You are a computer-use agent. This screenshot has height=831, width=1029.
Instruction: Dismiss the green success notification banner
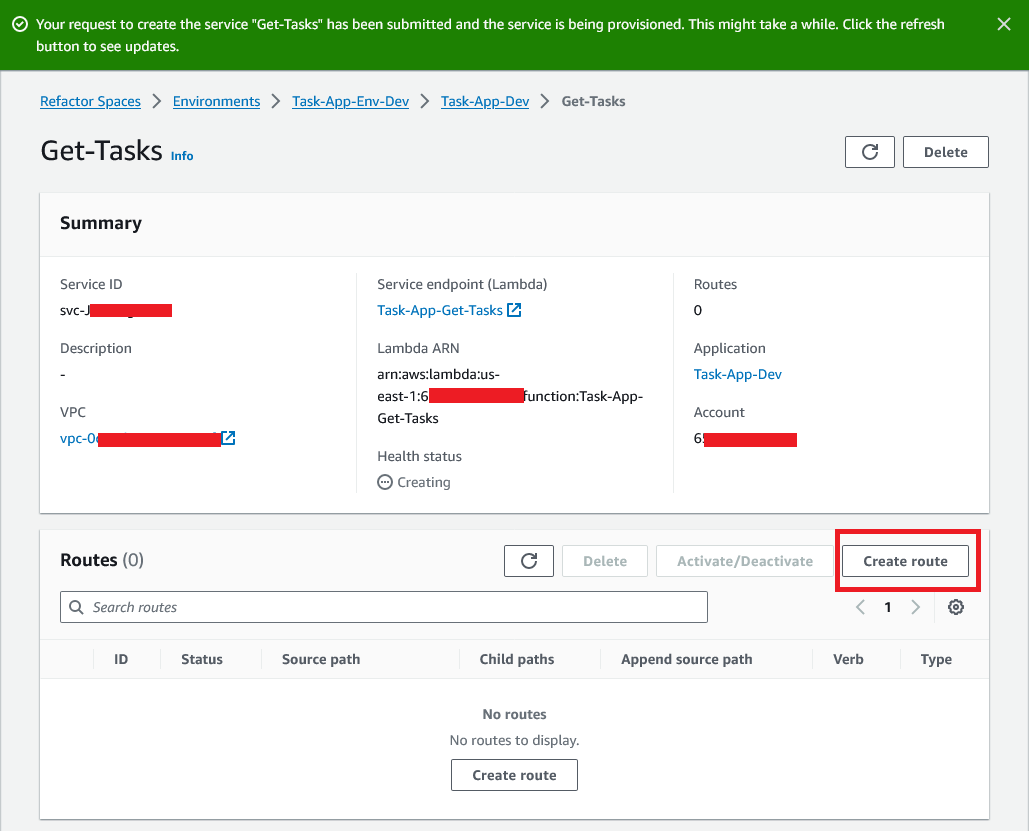tap(1003, 24)
